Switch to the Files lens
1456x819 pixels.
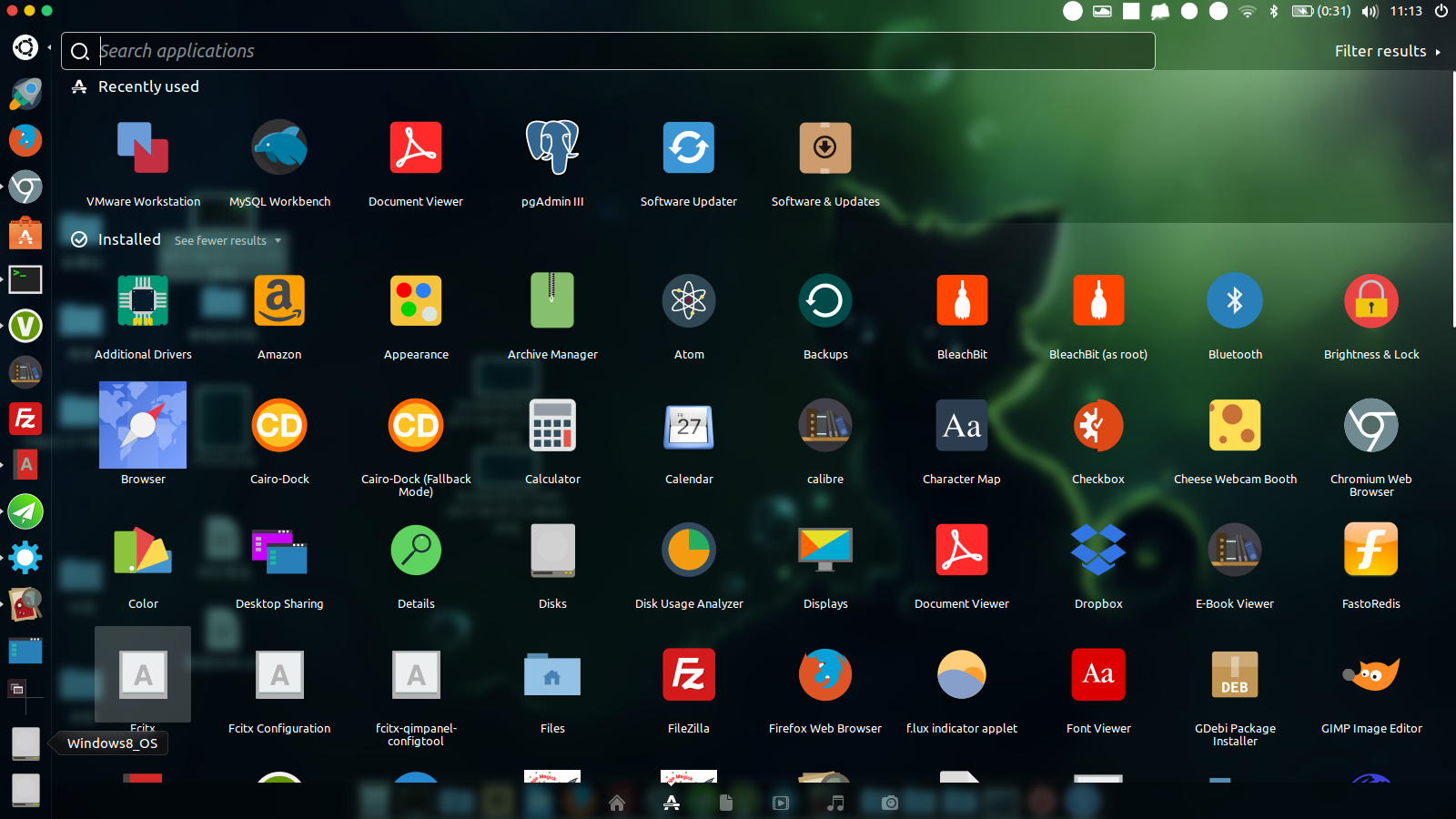(x=726, y=803)
